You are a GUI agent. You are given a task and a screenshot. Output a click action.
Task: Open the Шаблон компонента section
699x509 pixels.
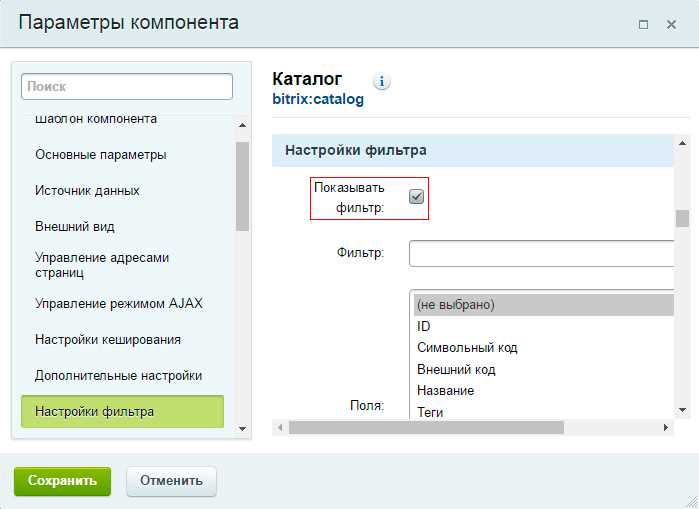click(96, 119)
